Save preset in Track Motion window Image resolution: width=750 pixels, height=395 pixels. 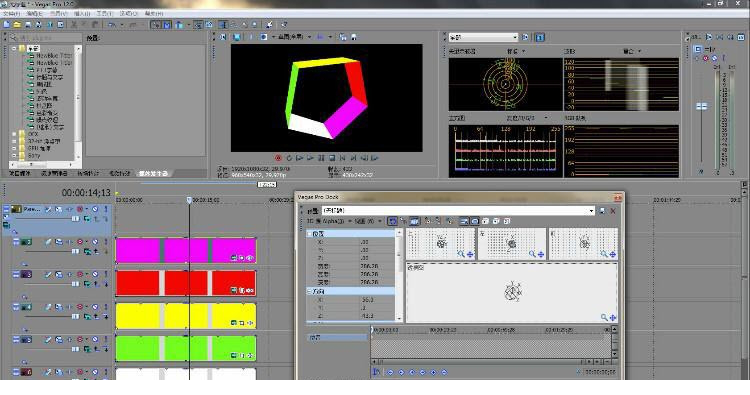pyautogui.click(x=603, y=211)
